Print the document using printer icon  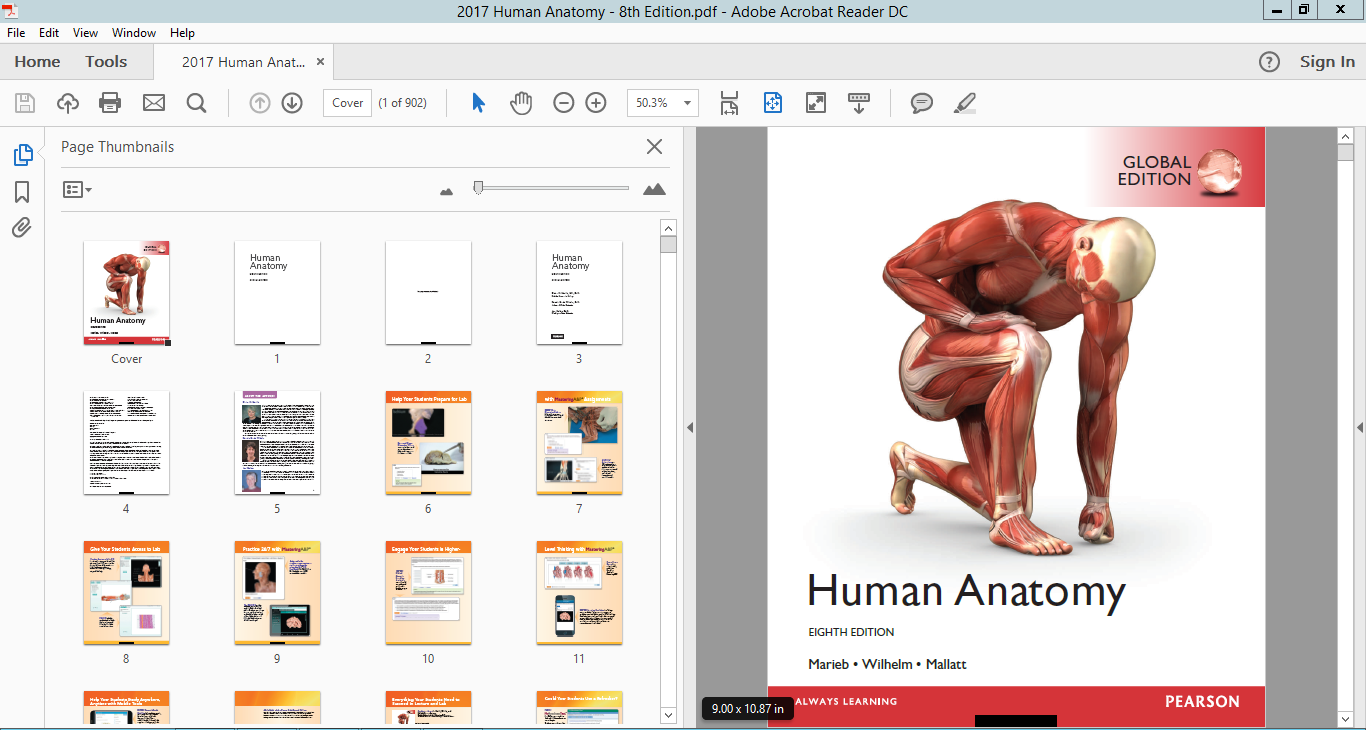[110, 103]
